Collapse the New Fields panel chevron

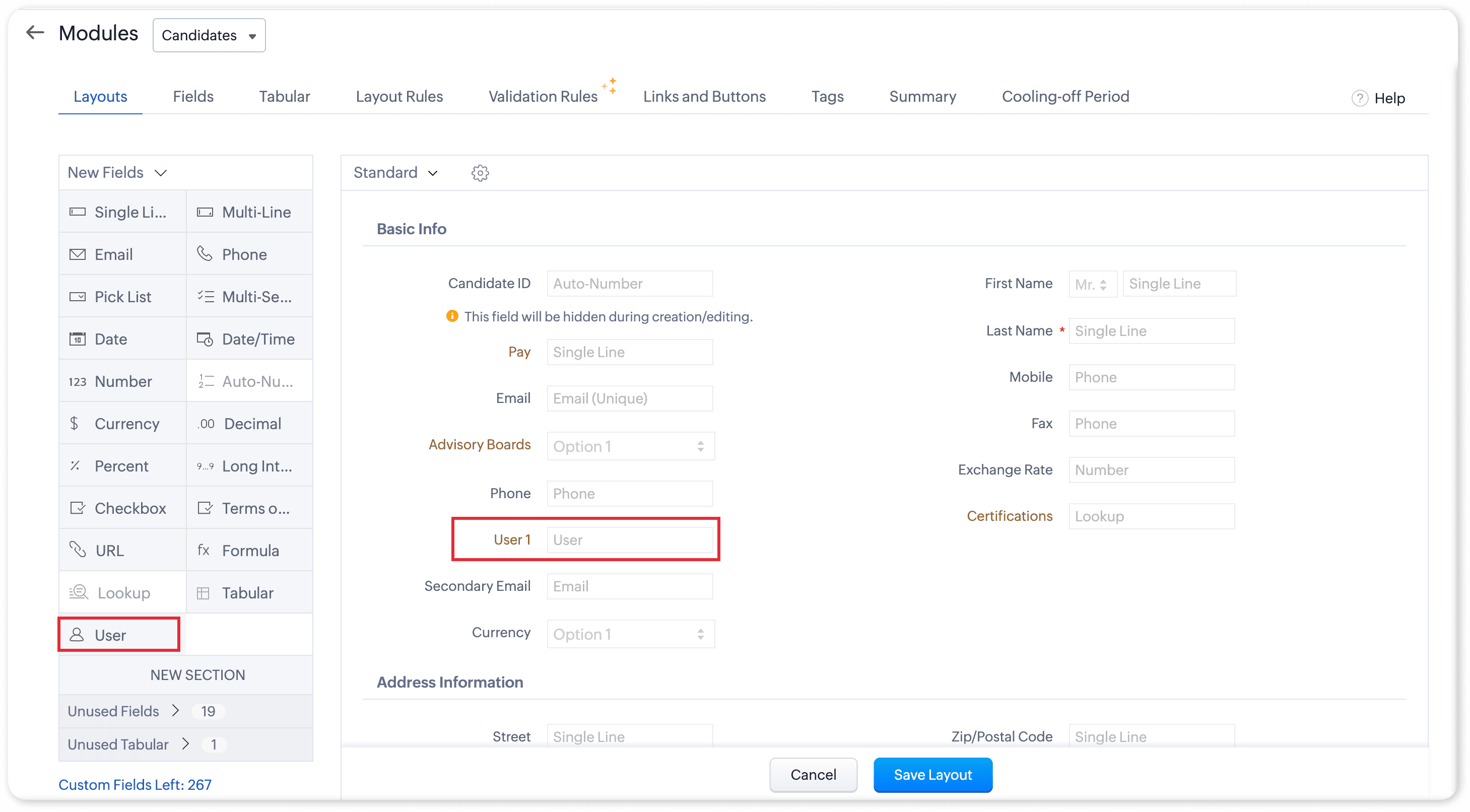pos(161,173)
